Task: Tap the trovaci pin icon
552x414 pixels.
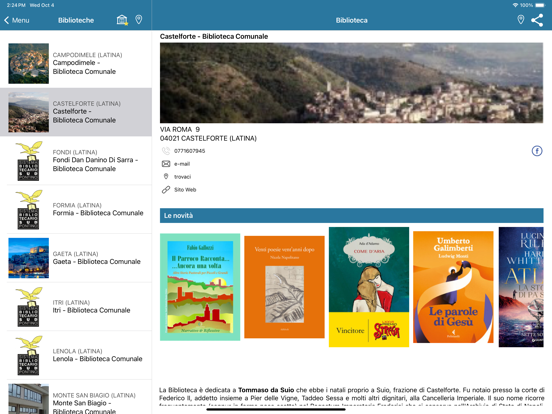Action: (x=166, y=176)
